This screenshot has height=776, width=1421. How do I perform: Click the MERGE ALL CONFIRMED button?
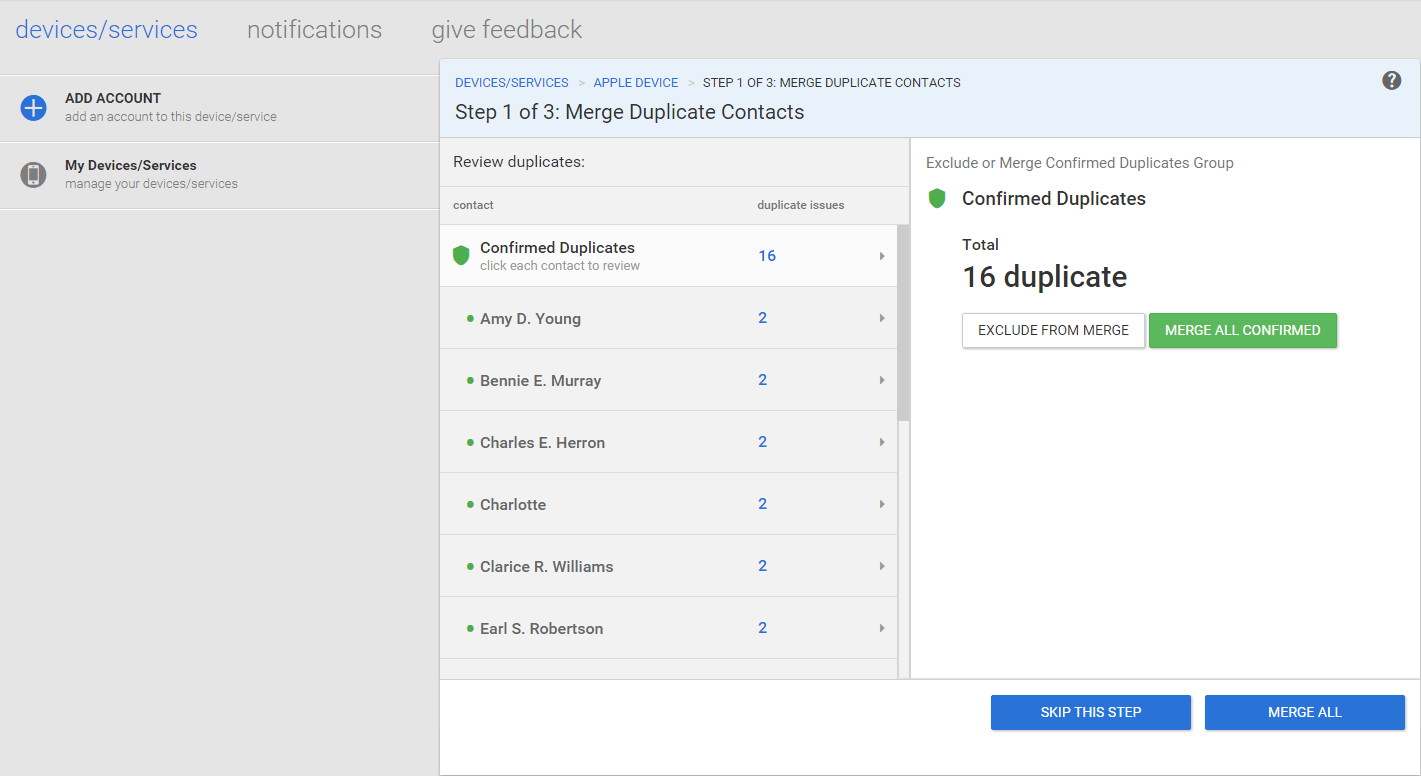1243,330
